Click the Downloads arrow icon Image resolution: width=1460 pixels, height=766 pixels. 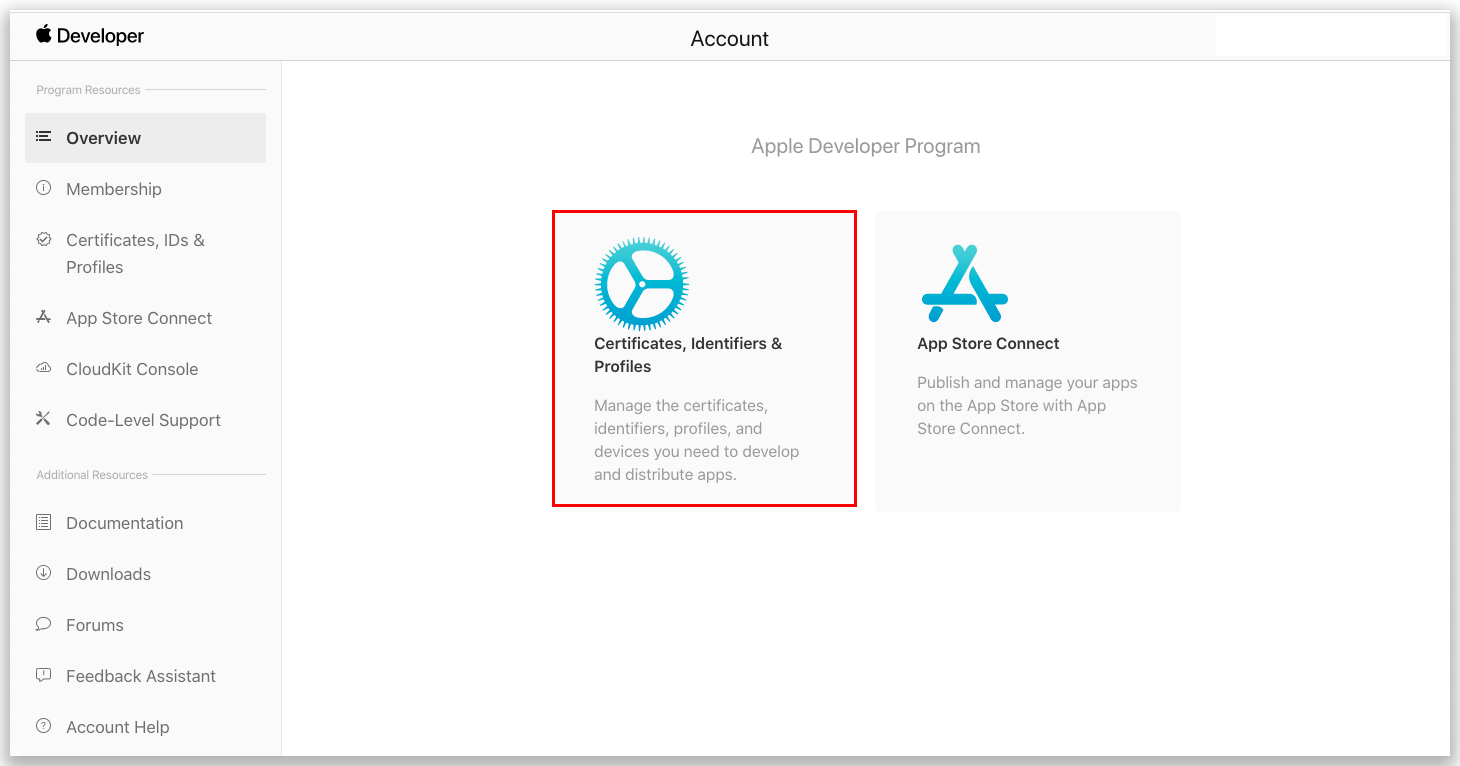coord(43,573)
